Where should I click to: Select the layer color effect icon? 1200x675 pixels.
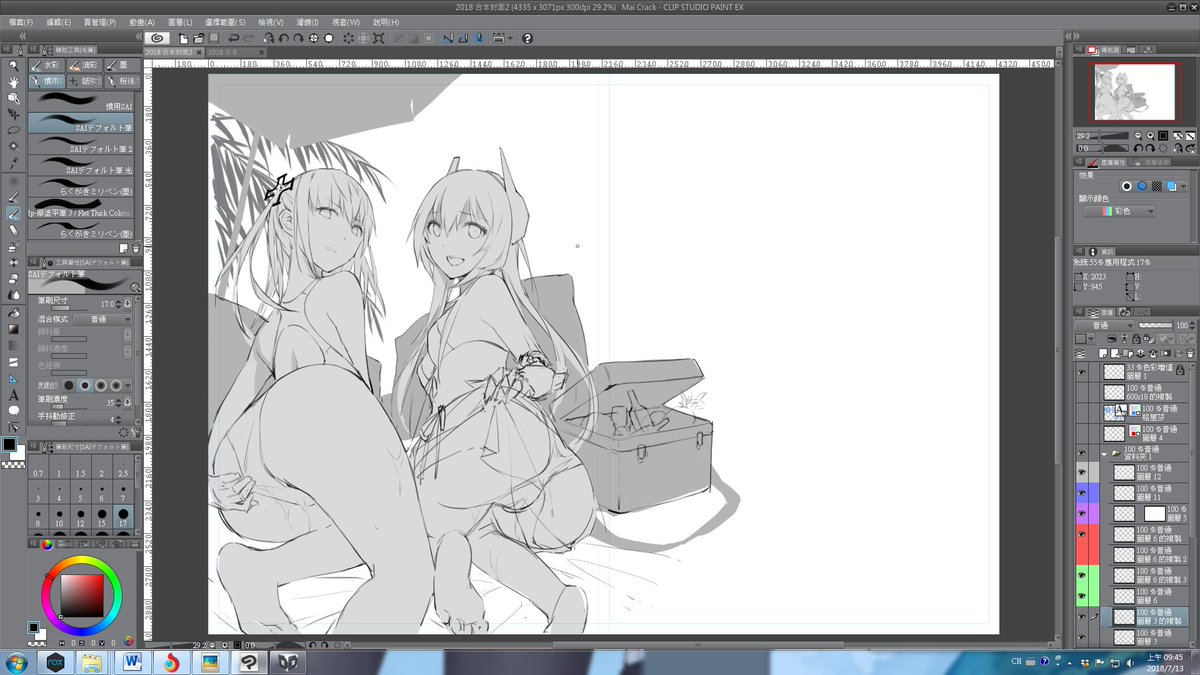1171,186
